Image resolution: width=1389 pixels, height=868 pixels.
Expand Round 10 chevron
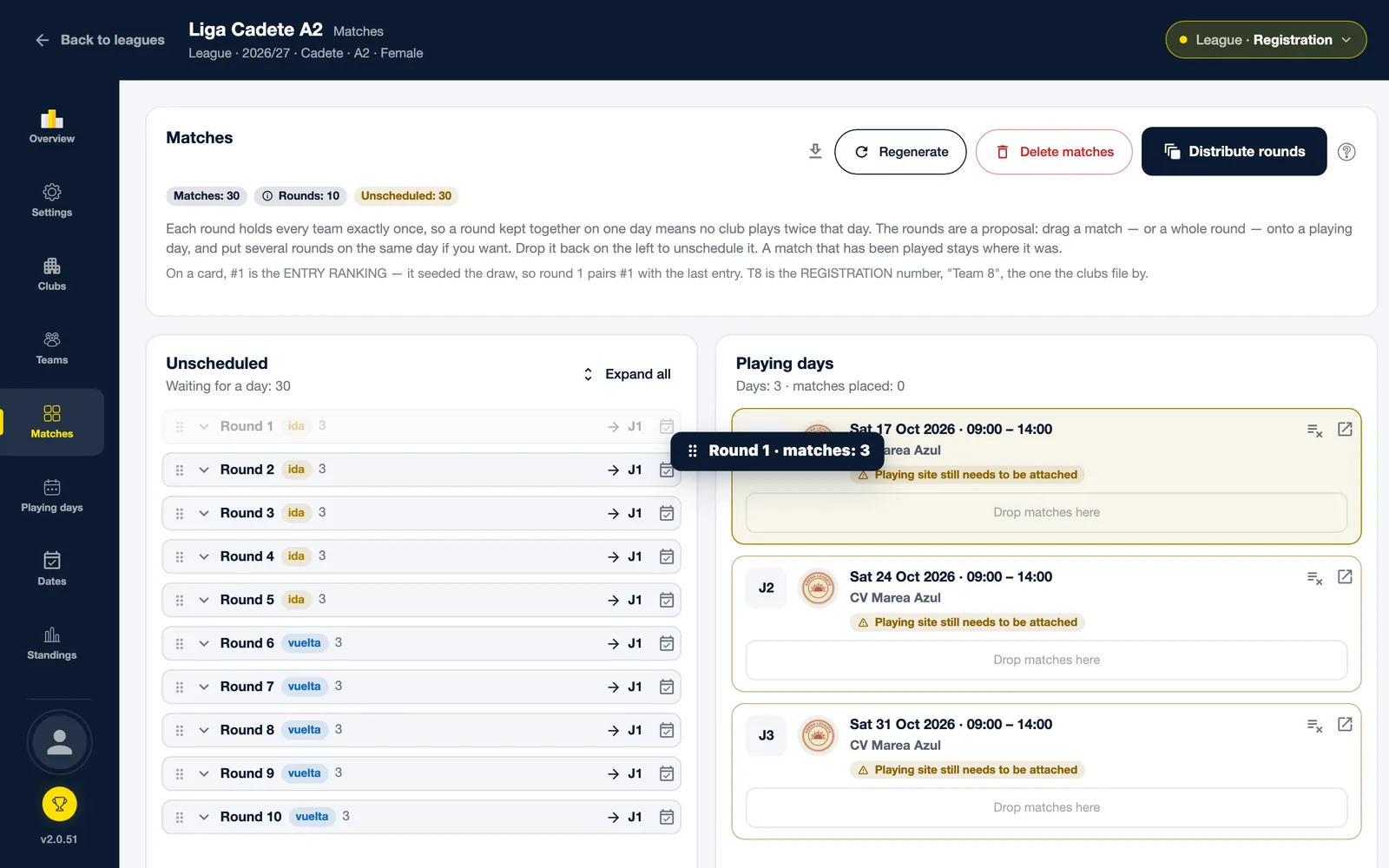click(204, 817)
